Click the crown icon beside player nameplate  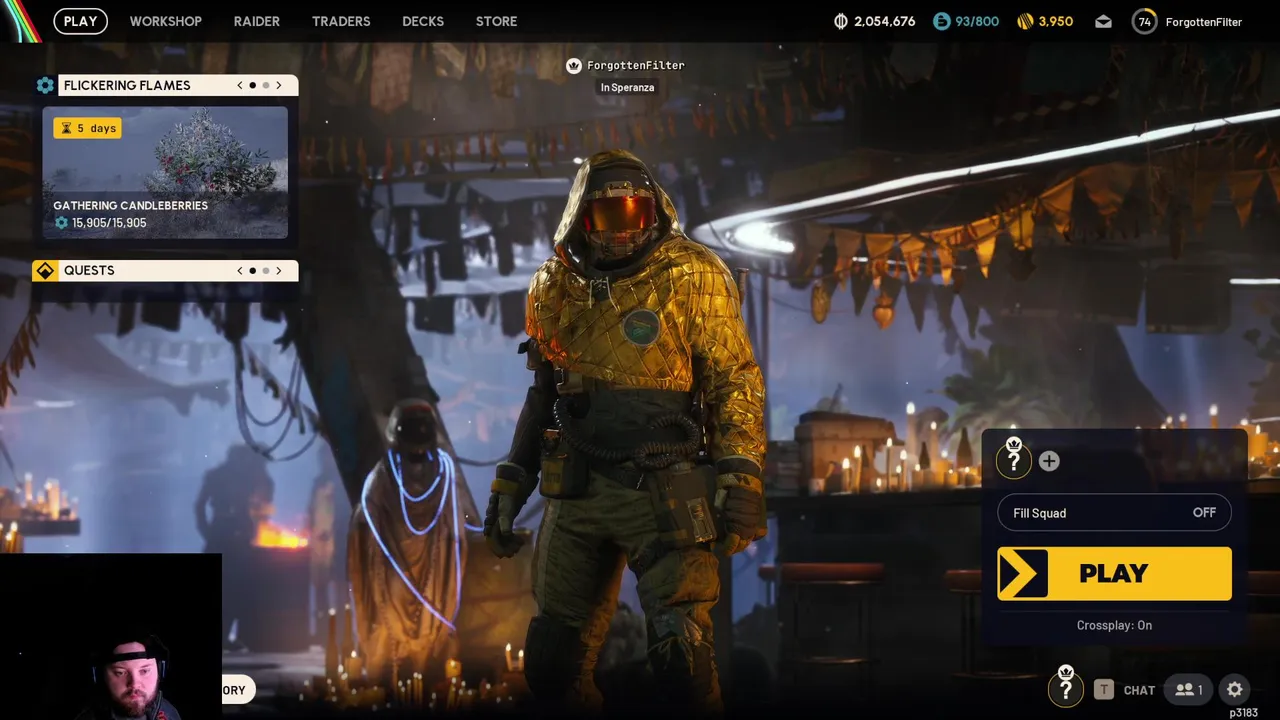(574, 66)
